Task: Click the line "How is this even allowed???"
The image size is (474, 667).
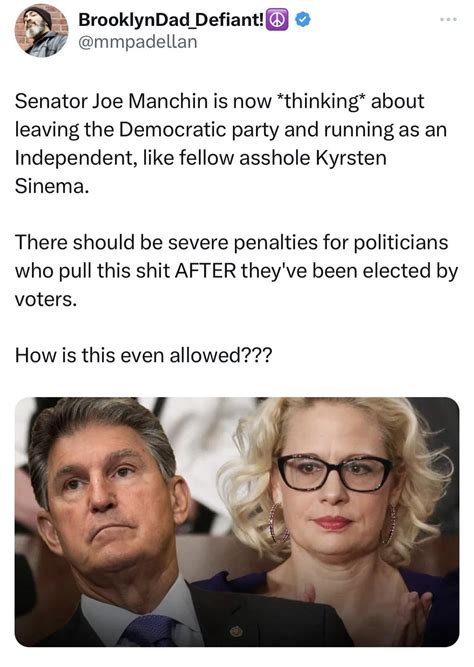Action: point(143,355)
